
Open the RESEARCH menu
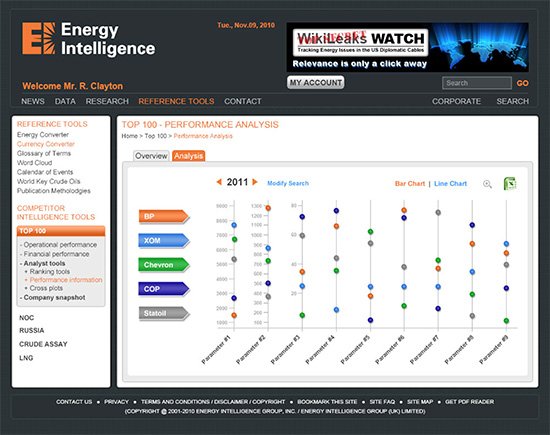(x=107, y=101)
